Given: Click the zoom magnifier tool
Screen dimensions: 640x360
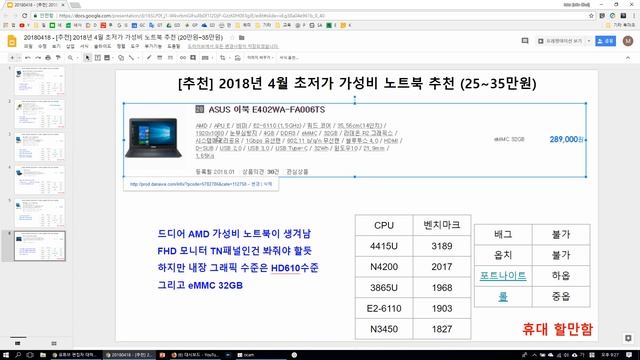Looking at the screenshot, I should click(70, 58).
